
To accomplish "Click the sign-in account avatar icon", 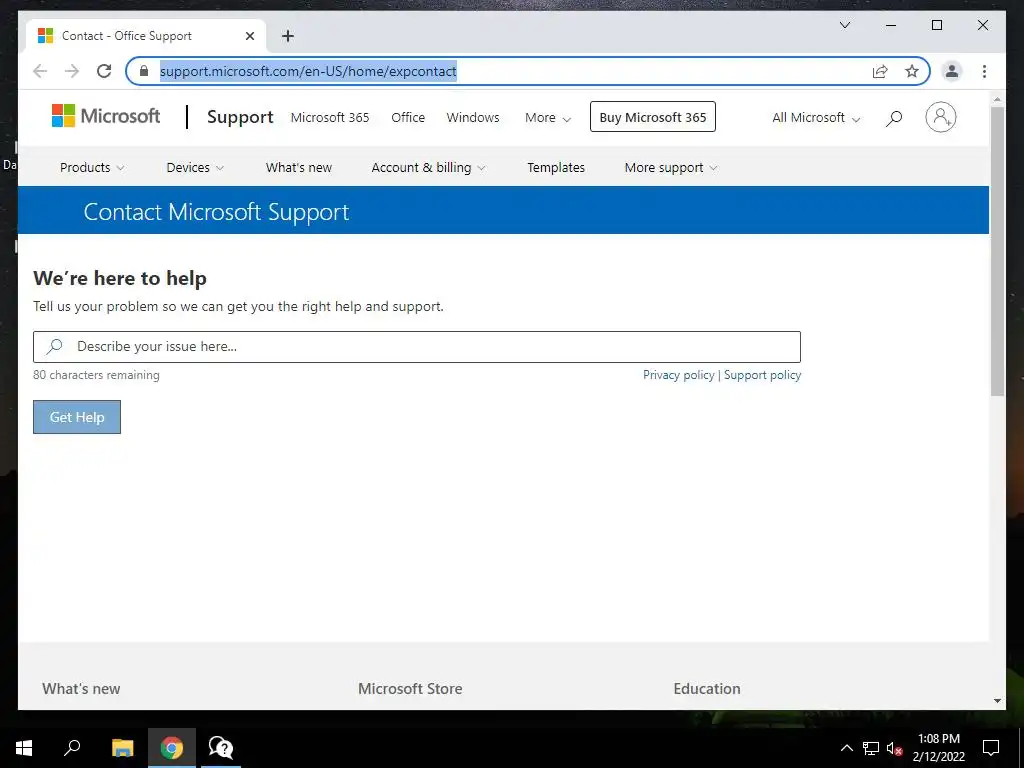I will click(x=940, y=117).
